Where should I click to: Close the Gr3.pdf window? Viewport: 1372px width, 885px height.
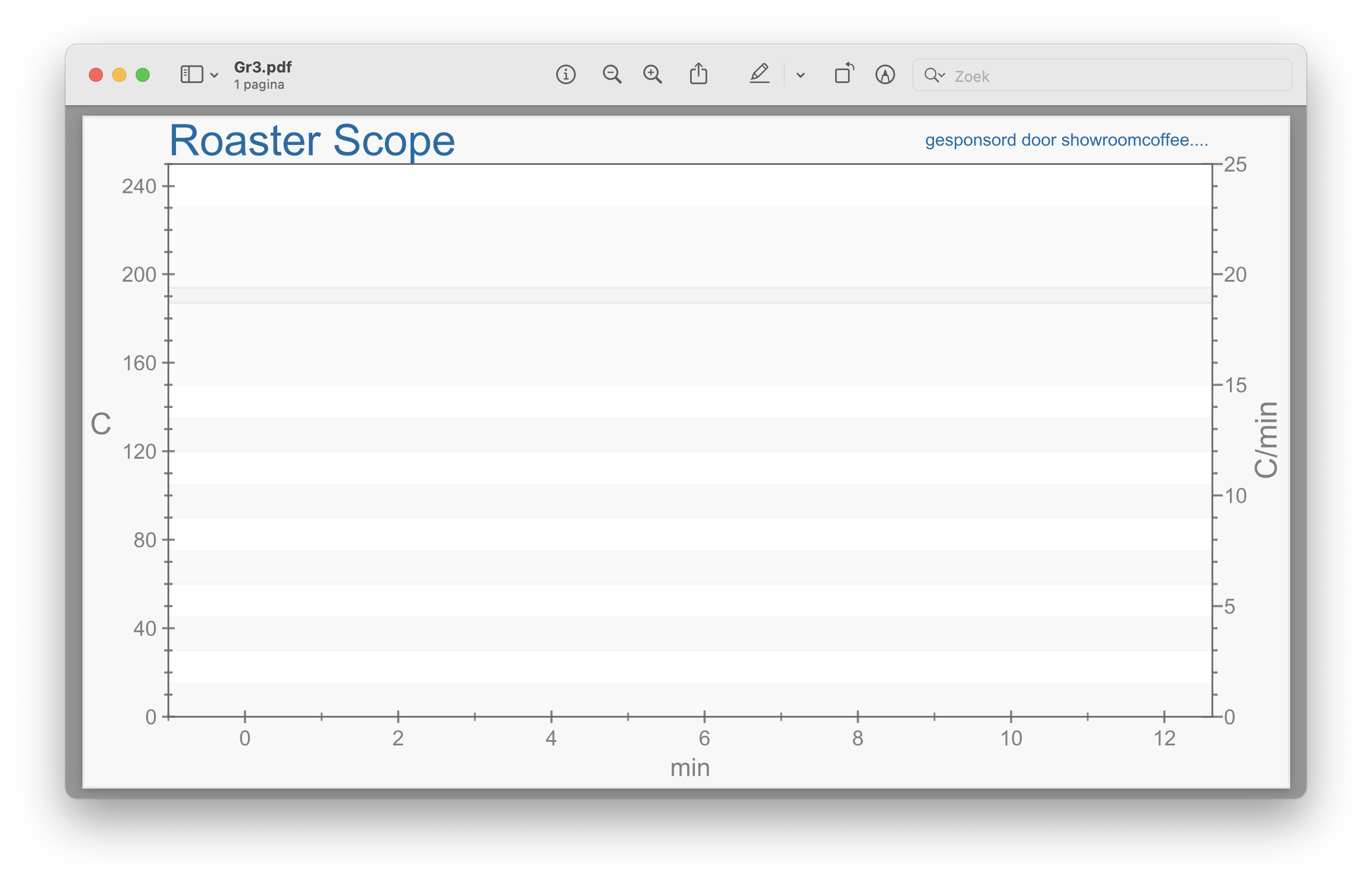[96, 75]
